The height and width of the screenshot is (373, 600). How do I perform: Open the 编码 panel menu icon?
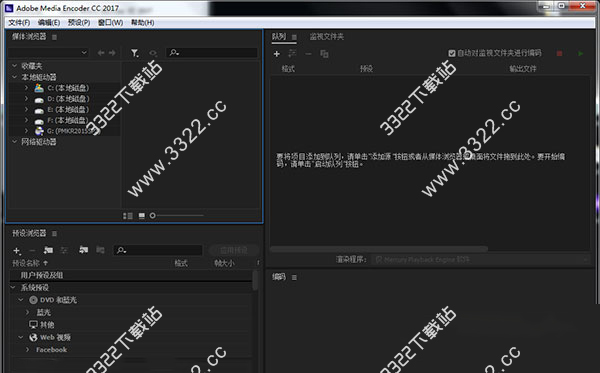pos(294,277)
